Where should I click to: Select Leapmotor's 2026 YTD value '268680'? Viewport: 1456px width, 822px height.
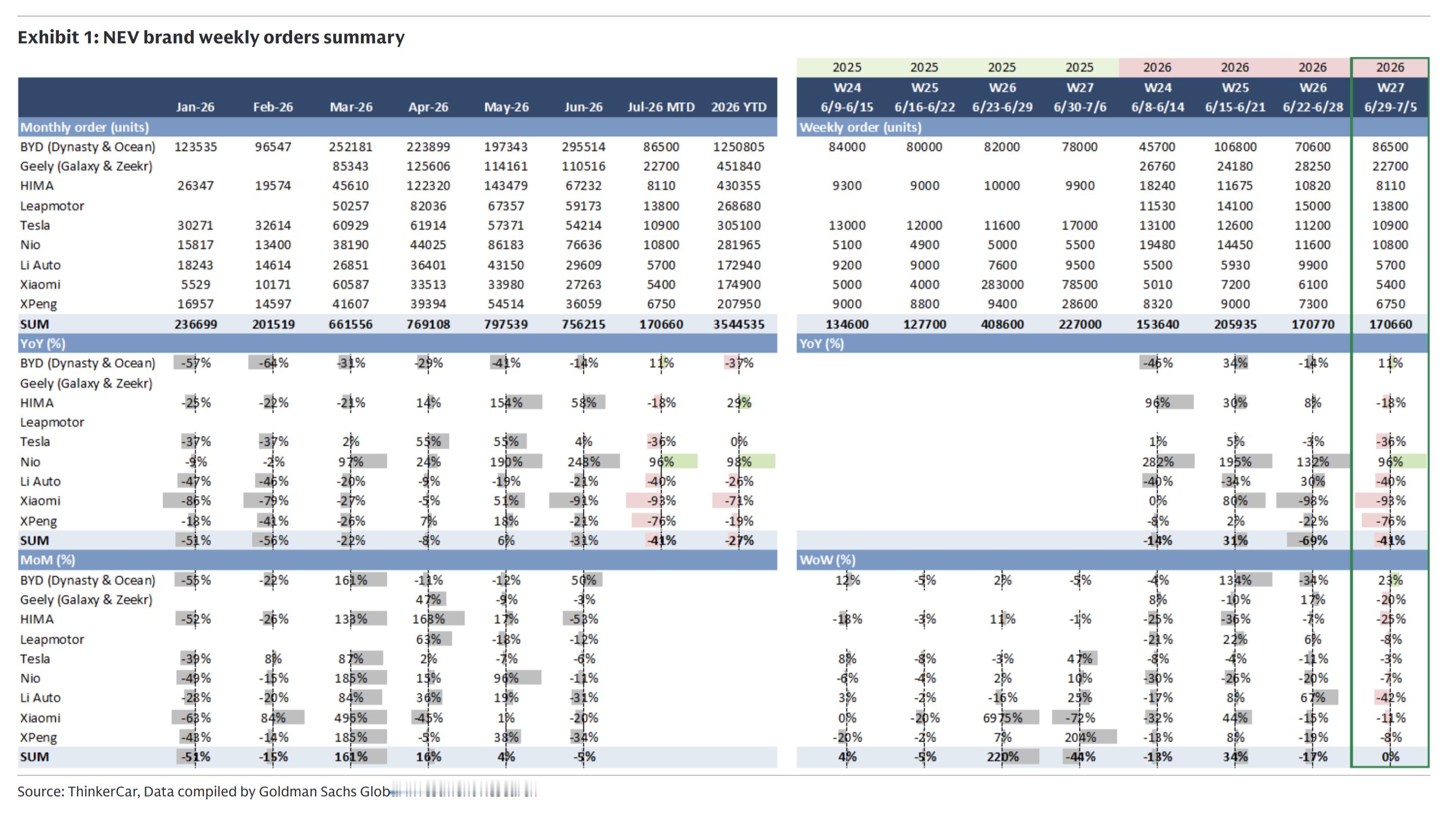coord(739,205)
